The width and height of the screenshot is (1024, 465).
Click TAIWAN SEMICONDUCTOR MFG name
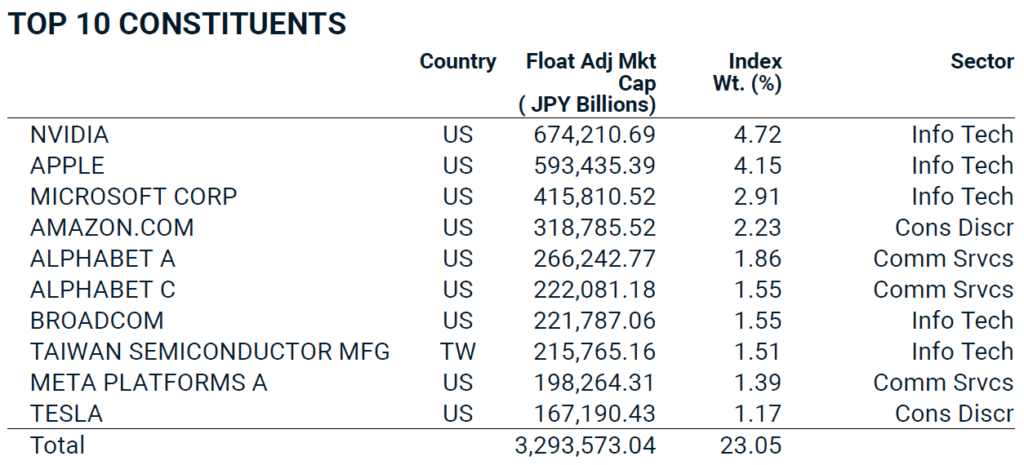tap(210, 352)
